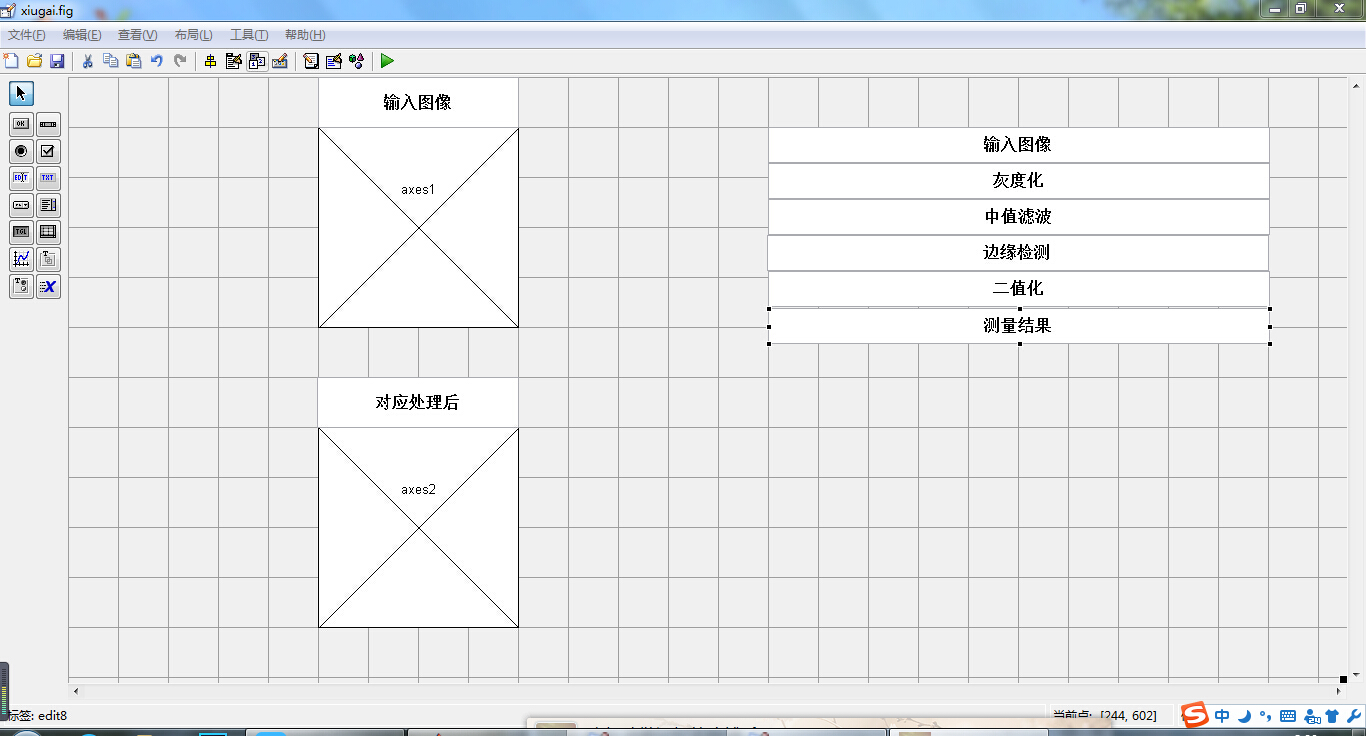Choose the Toggle Button component tool
This screenshot has width=1366, height=736.
point(21,232)
